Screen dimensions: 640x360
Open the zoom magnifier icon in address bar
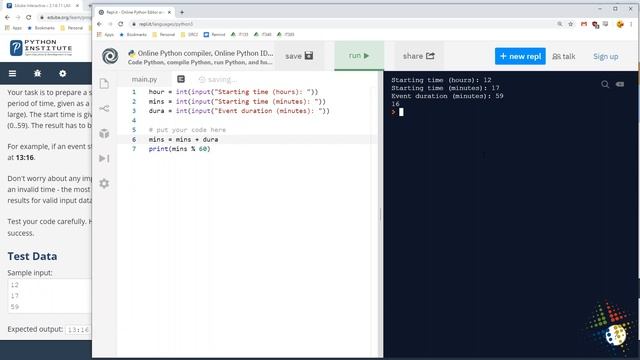pos(560,24)
